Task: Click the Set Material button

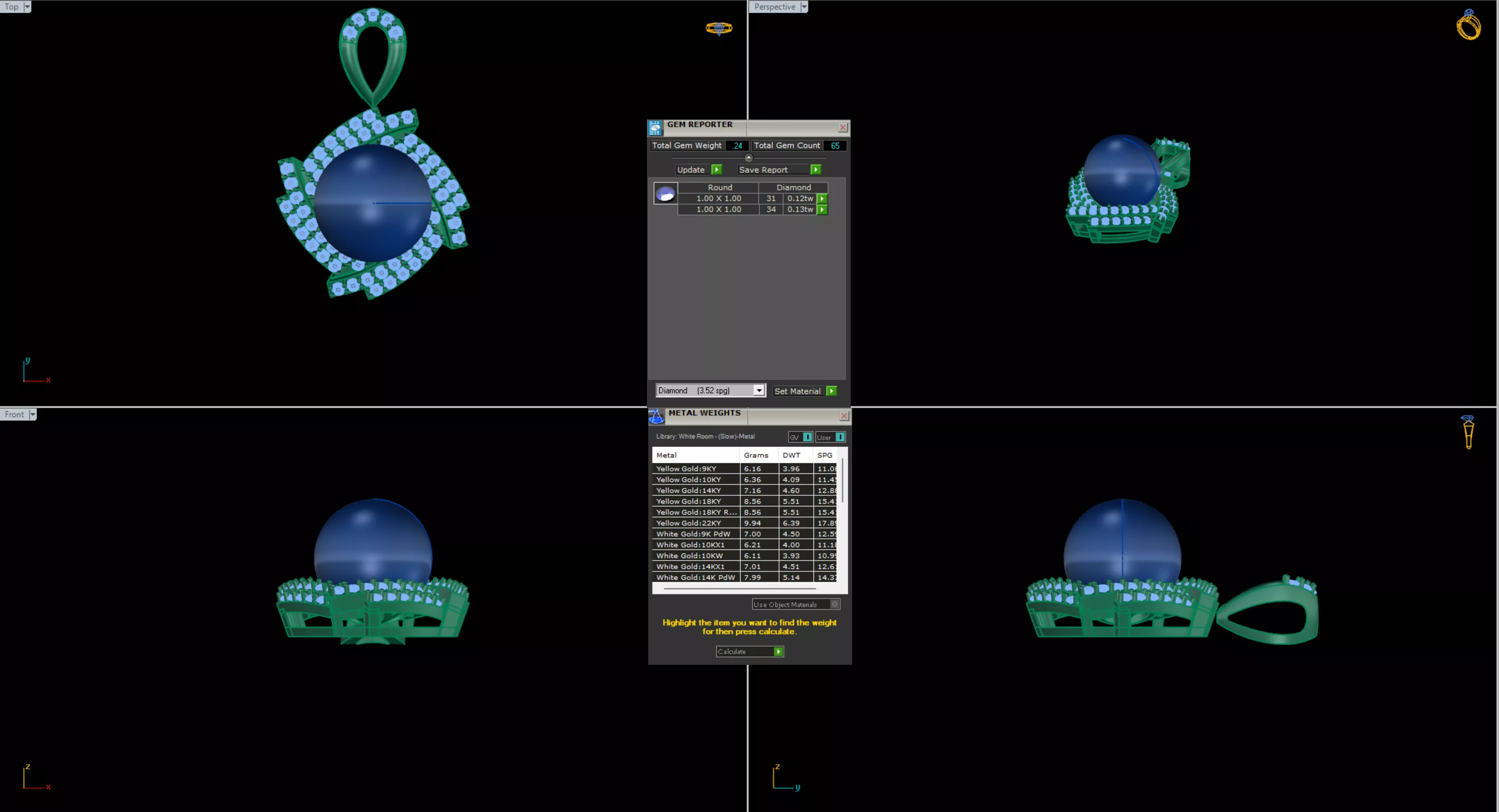Action: [x=800, y=391]
